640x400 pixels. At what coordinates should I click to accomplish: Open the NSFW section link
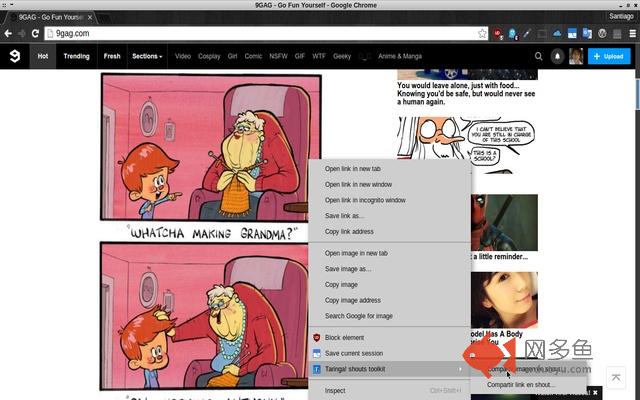pyautogui.click(x=278, y=56)
